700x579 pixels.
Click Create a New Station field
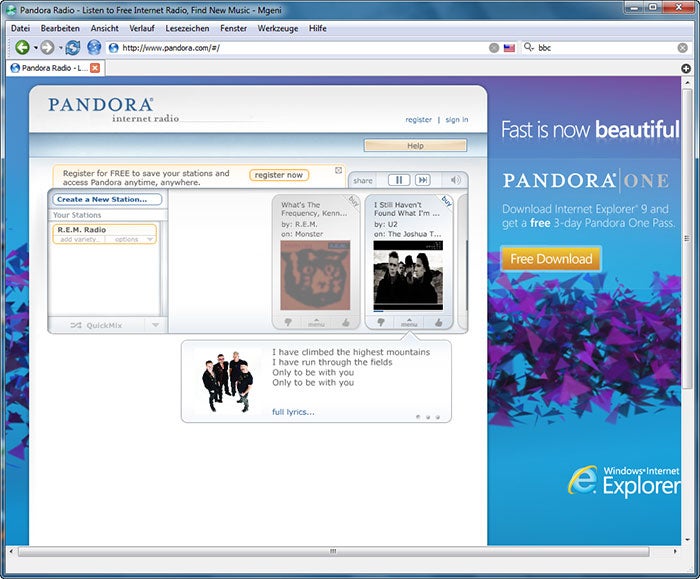(107, 200)
